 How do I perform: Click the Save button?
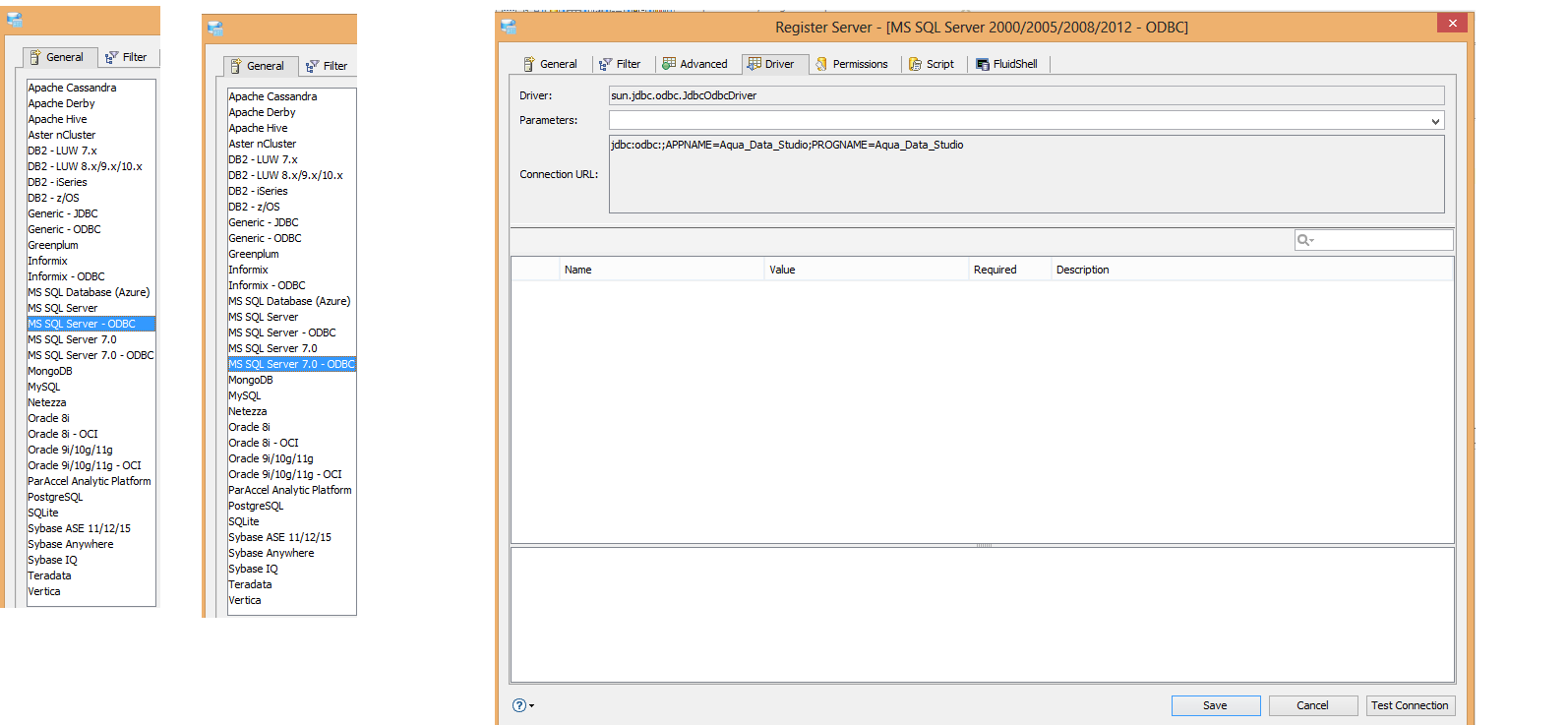pyautogui.click(x=1216, y=705)
